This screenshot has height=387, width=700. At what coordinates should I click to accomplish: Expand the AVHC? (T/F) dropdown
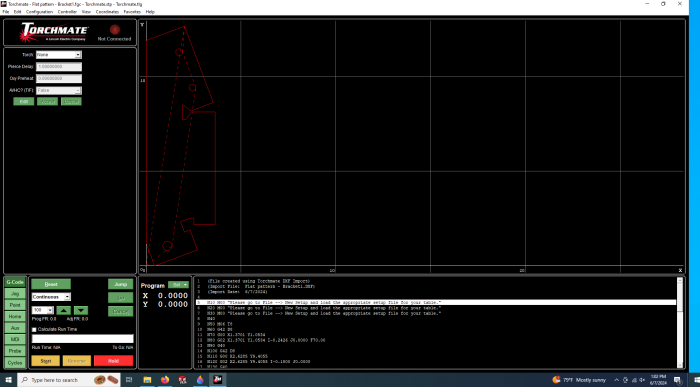click(x=78, y=90)
